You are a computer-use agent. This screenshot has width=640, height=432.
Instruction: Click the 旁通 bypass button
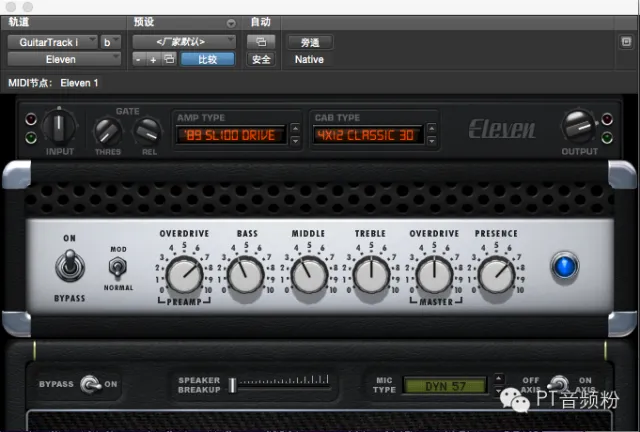click(310, 42)
